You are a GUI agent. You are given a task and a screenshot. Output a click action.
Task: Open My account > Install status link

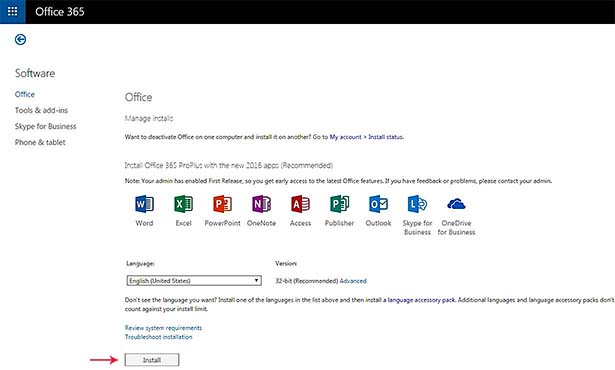point(366,137)
